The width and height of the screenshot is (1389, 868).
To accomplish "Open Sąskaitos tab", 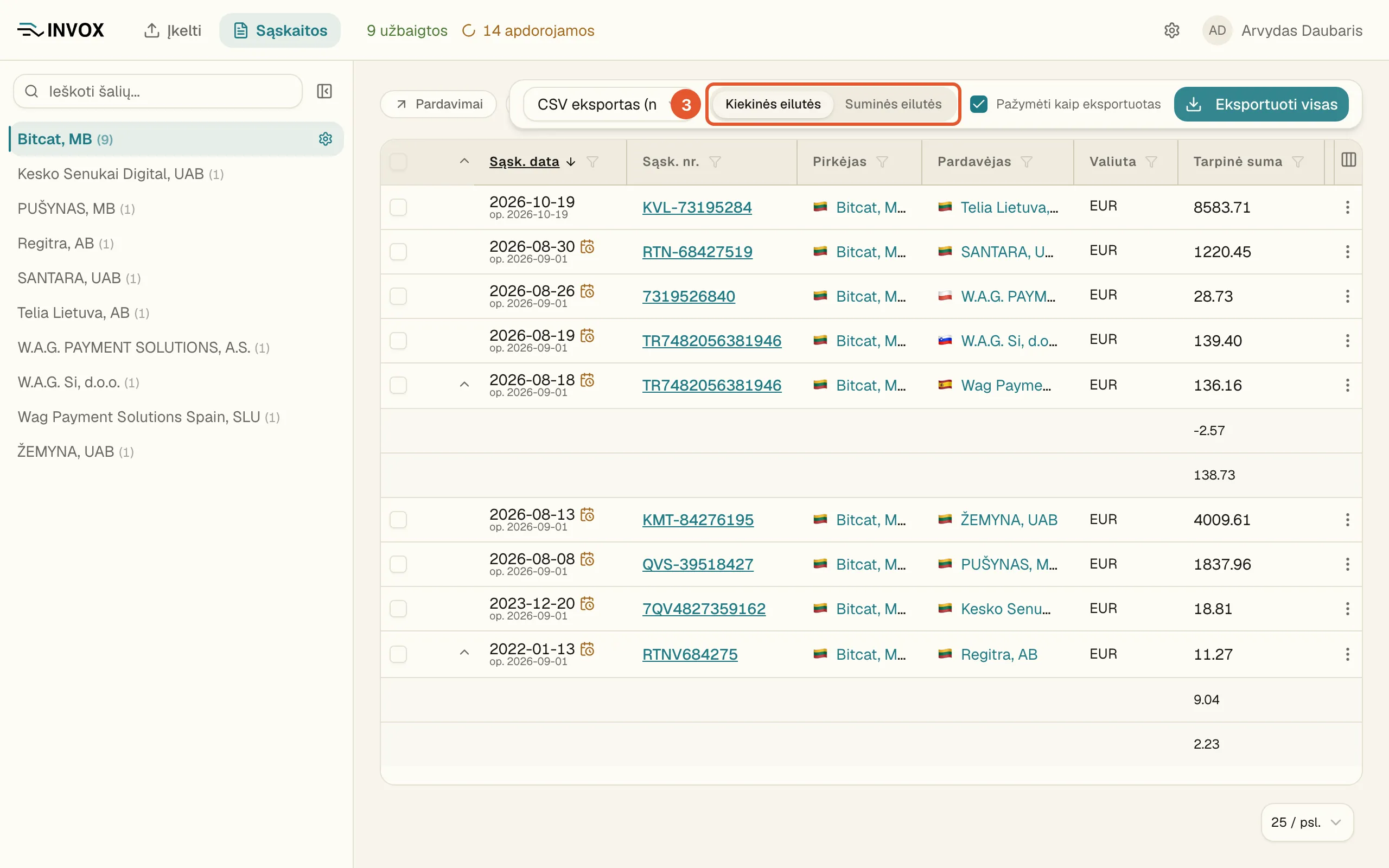I will pos(280,30).
